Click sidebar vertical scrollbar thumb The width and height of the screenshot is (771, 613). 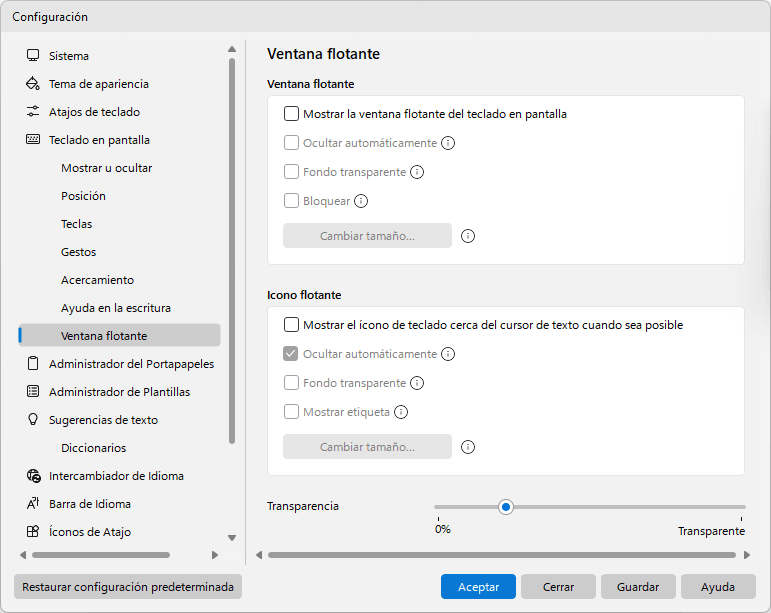click(x=232, y=251)
